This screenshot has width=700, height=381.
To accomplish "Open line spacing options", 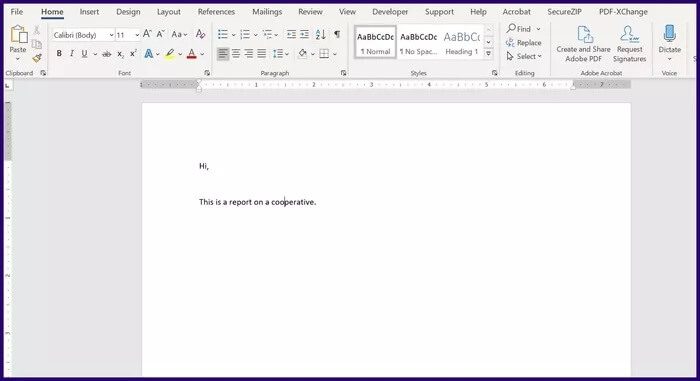I will [281, 54].
